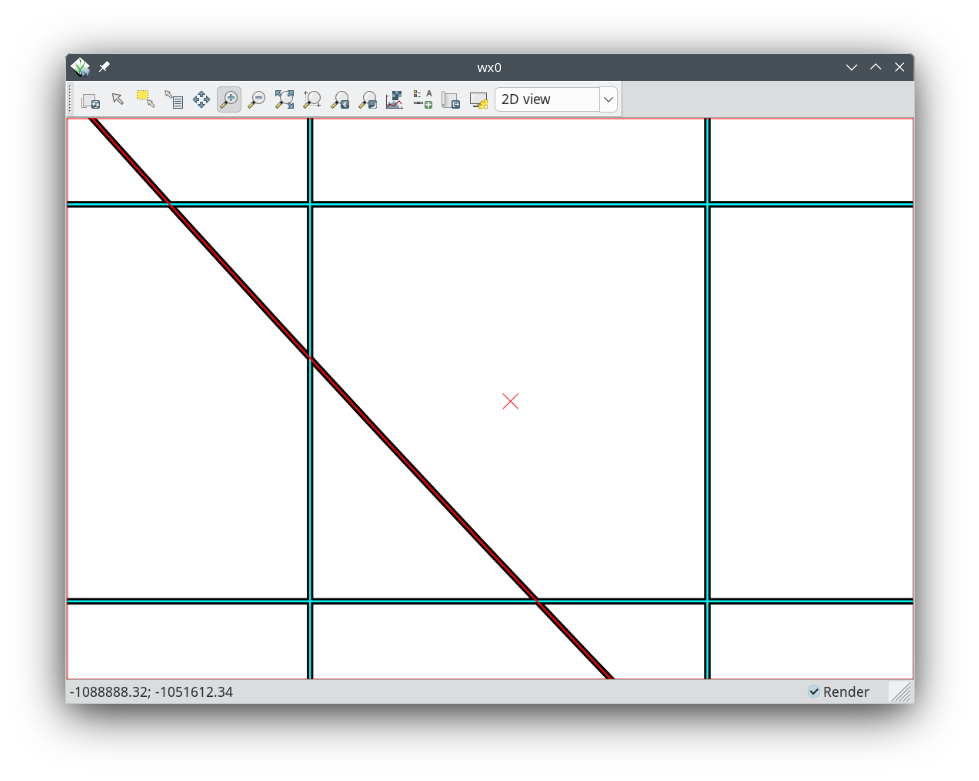Click the pin window icon in title bar
This screenshot has height=781, width=979.
[x=104, y=67]
